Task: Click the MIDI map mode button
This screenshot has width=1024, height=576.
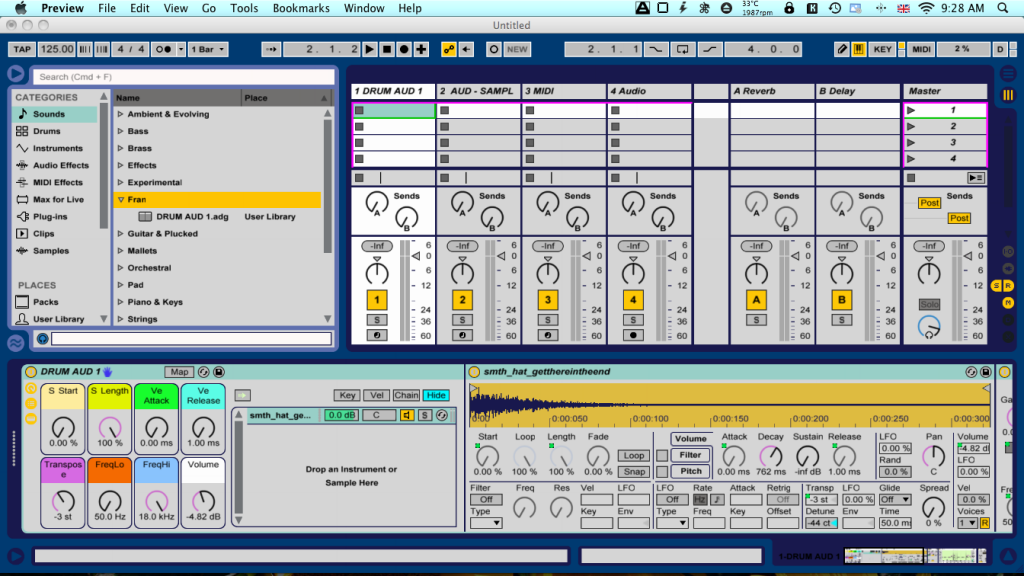Action: point(921,49)
